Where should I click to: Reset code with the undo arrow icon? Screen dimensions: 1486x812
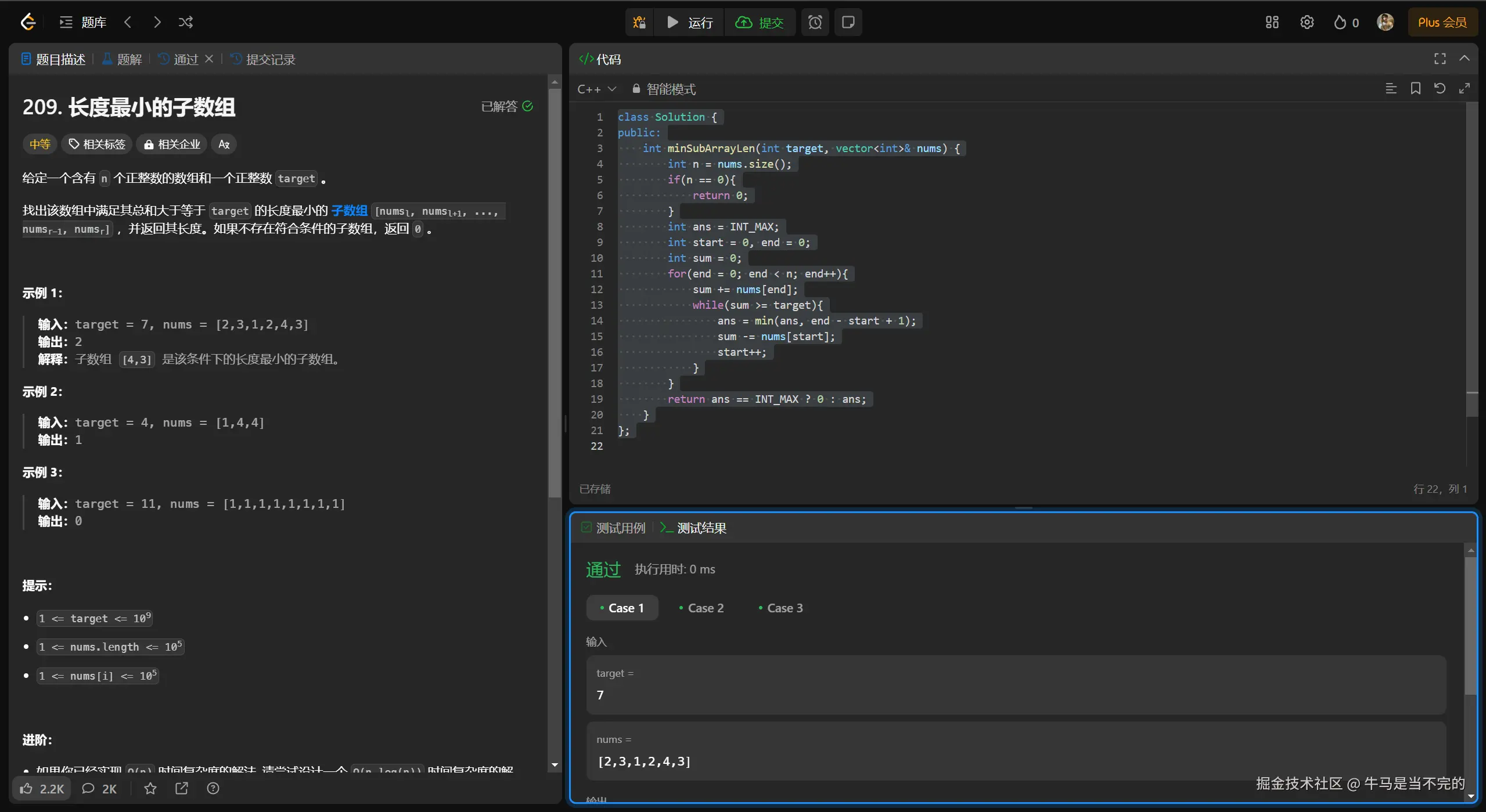1440,89
